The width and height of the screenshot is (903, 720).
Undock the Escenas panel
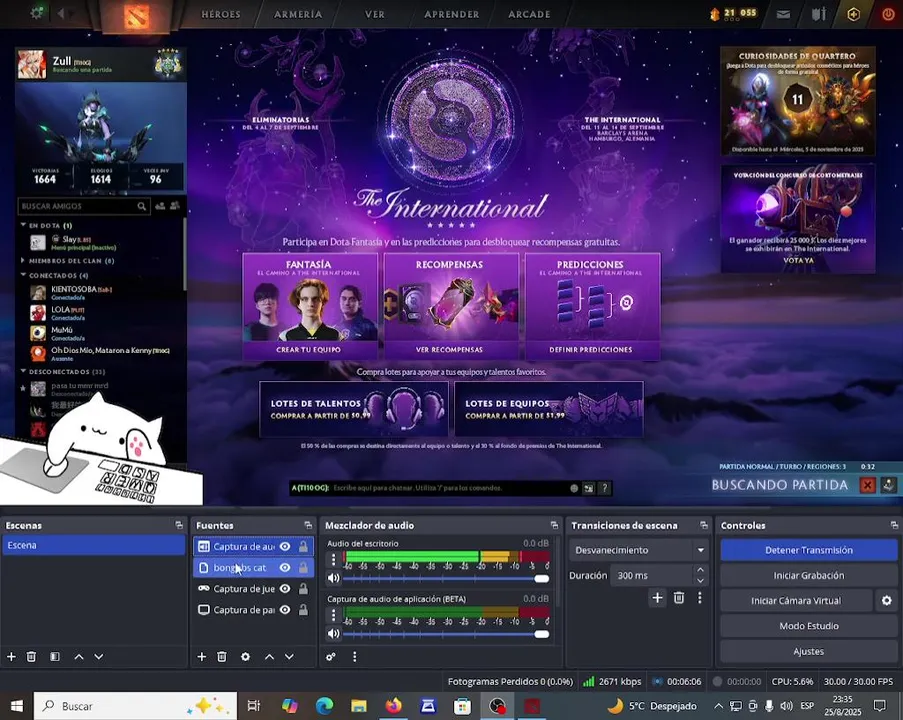179,525
